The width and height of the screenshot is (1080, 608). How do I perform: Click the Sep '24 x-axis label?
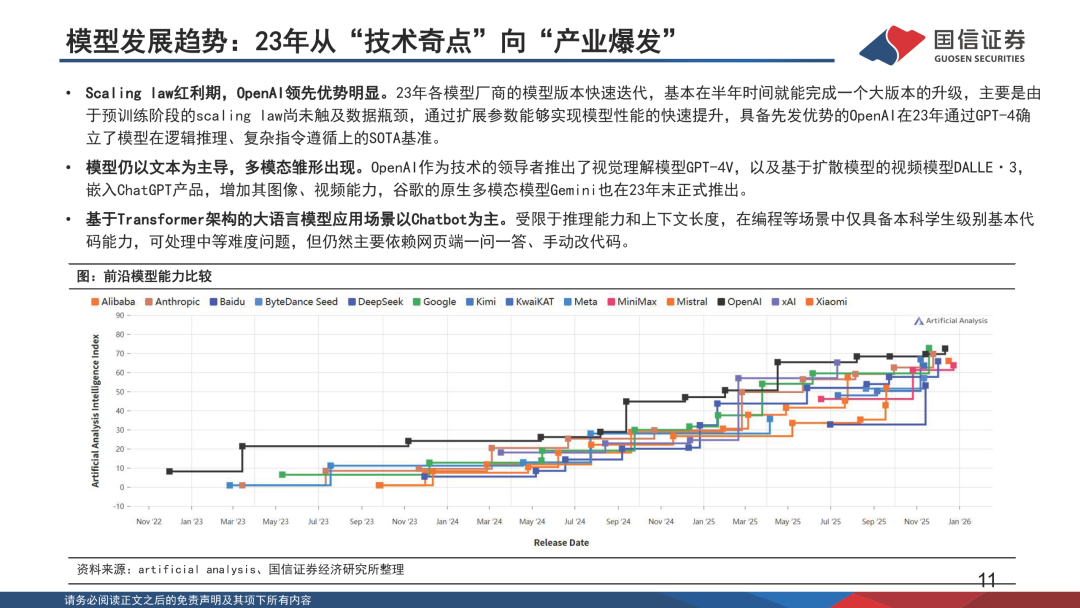[618, 521]
